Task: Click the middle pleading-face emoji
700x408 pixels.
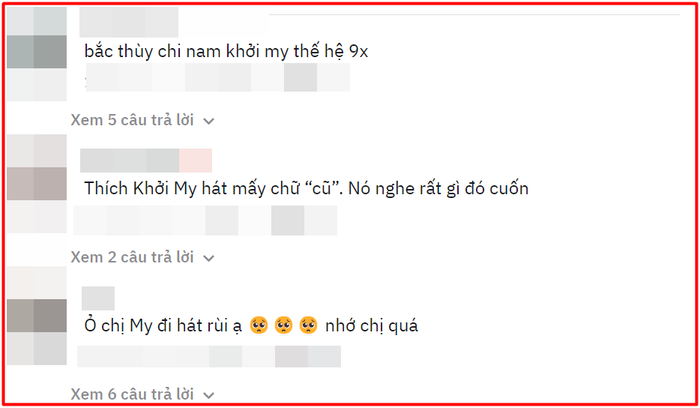Action: click(x=283, y=325)
